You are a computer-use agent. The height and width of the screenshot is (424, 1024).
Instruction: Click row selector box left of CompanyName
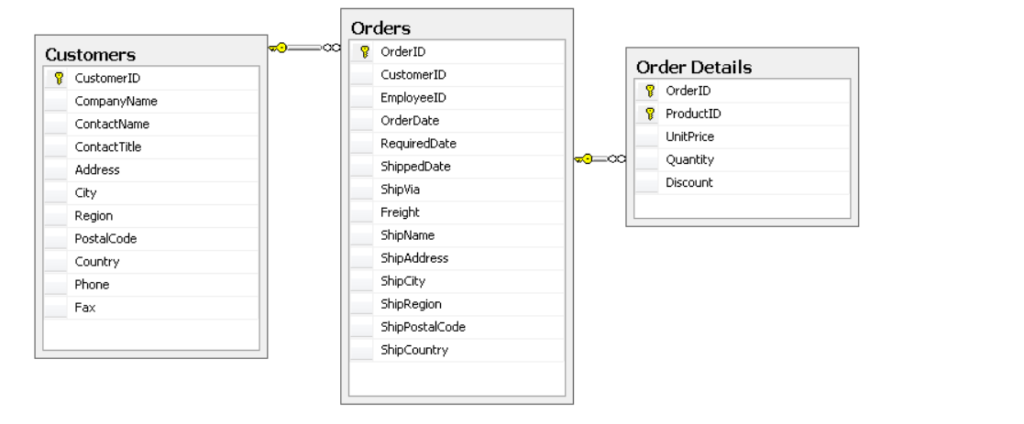pyautogui.click(x=56, y=101)
